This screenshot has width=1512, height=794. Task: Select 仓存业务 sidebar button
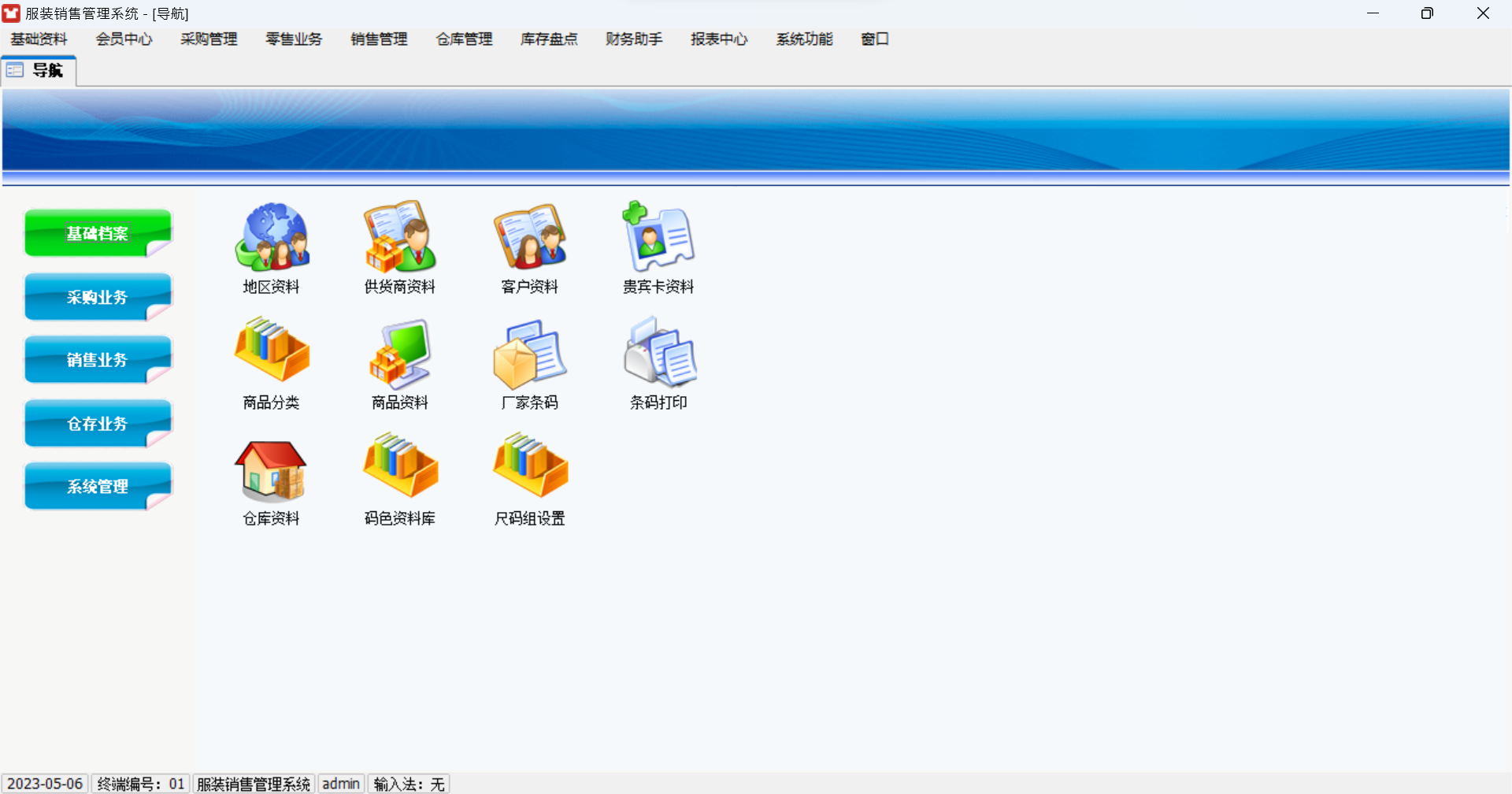pos(98,424)
